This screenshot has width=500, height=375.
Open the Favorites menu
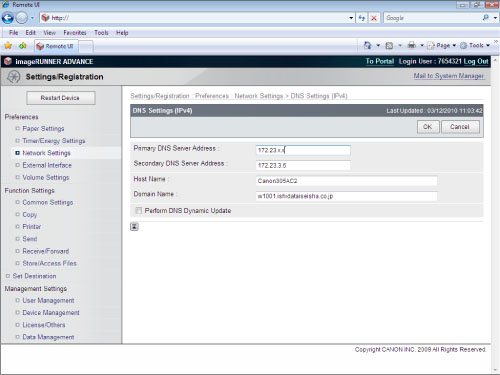(x=75, y=33)
